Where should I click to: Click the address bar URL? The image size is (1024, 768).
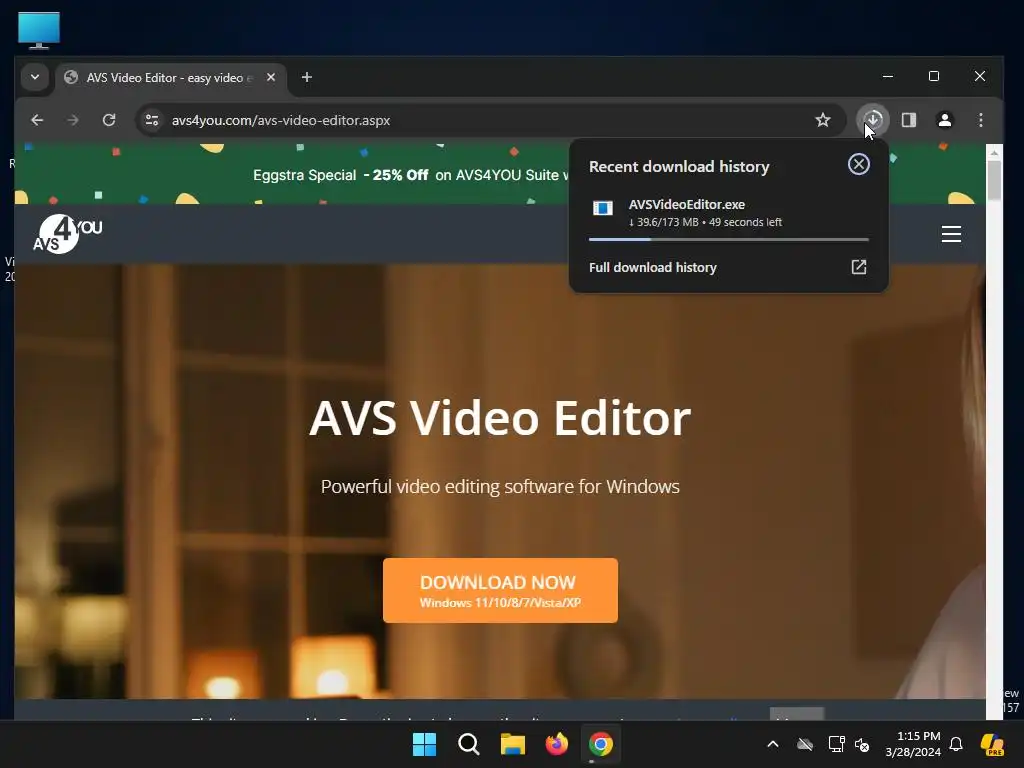(281, 121)
